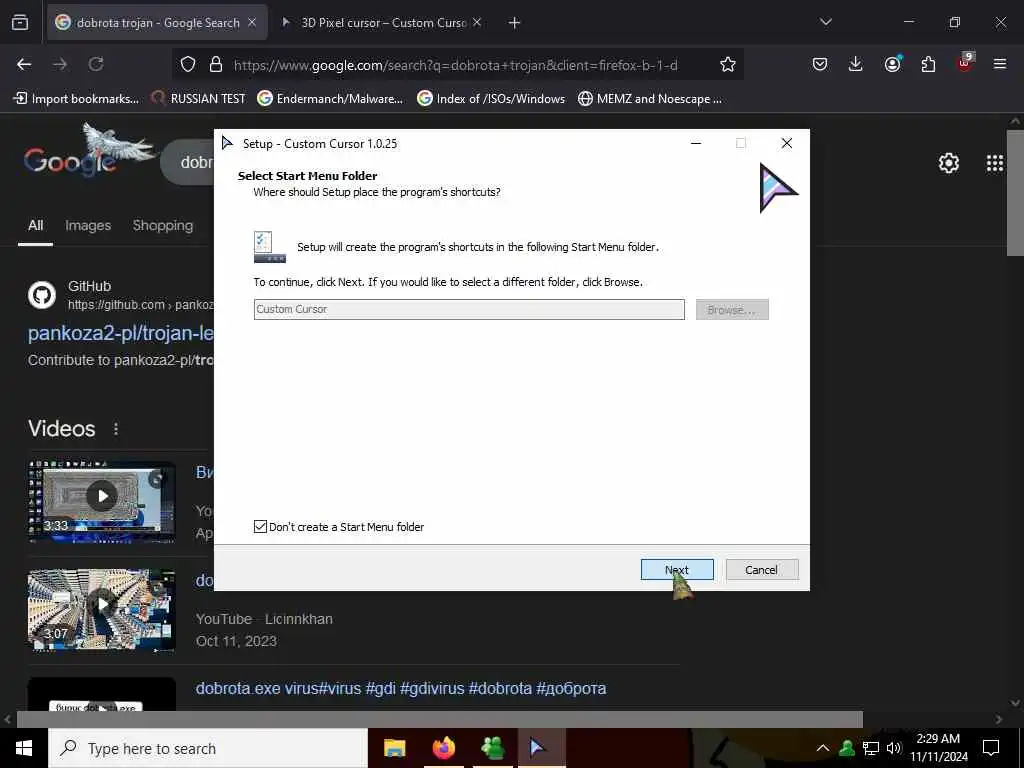
Task: Click the page vertical scrollbar thumb
Action: [x=1015, y=193]
